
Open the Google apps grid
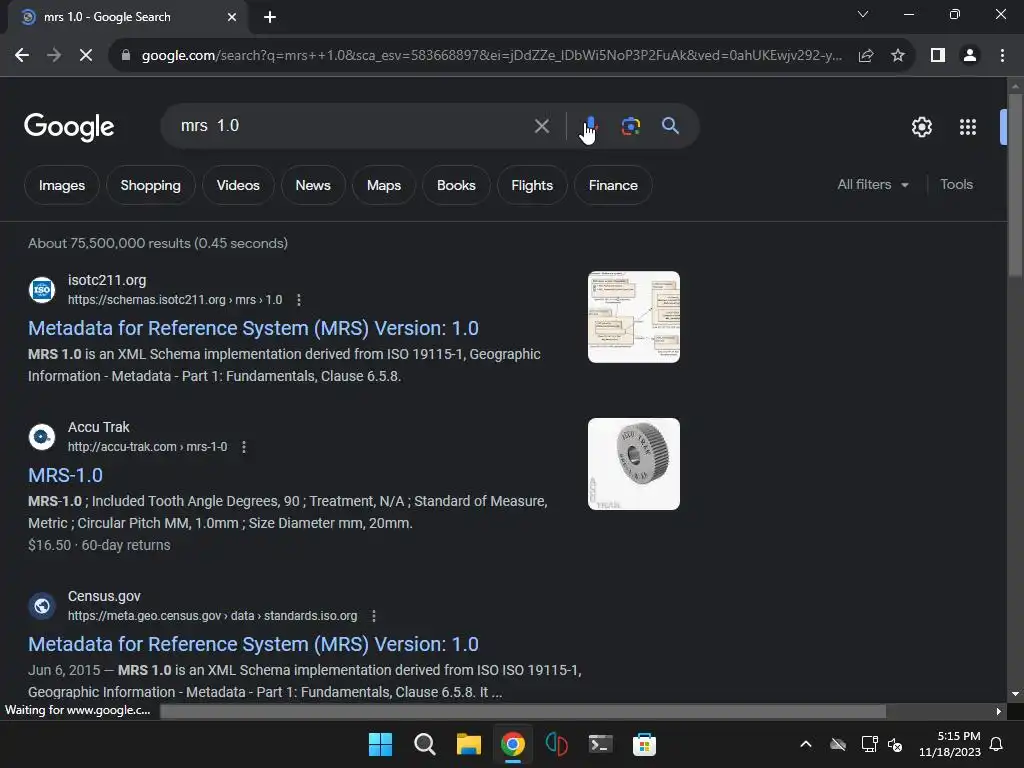pos(968,127)
